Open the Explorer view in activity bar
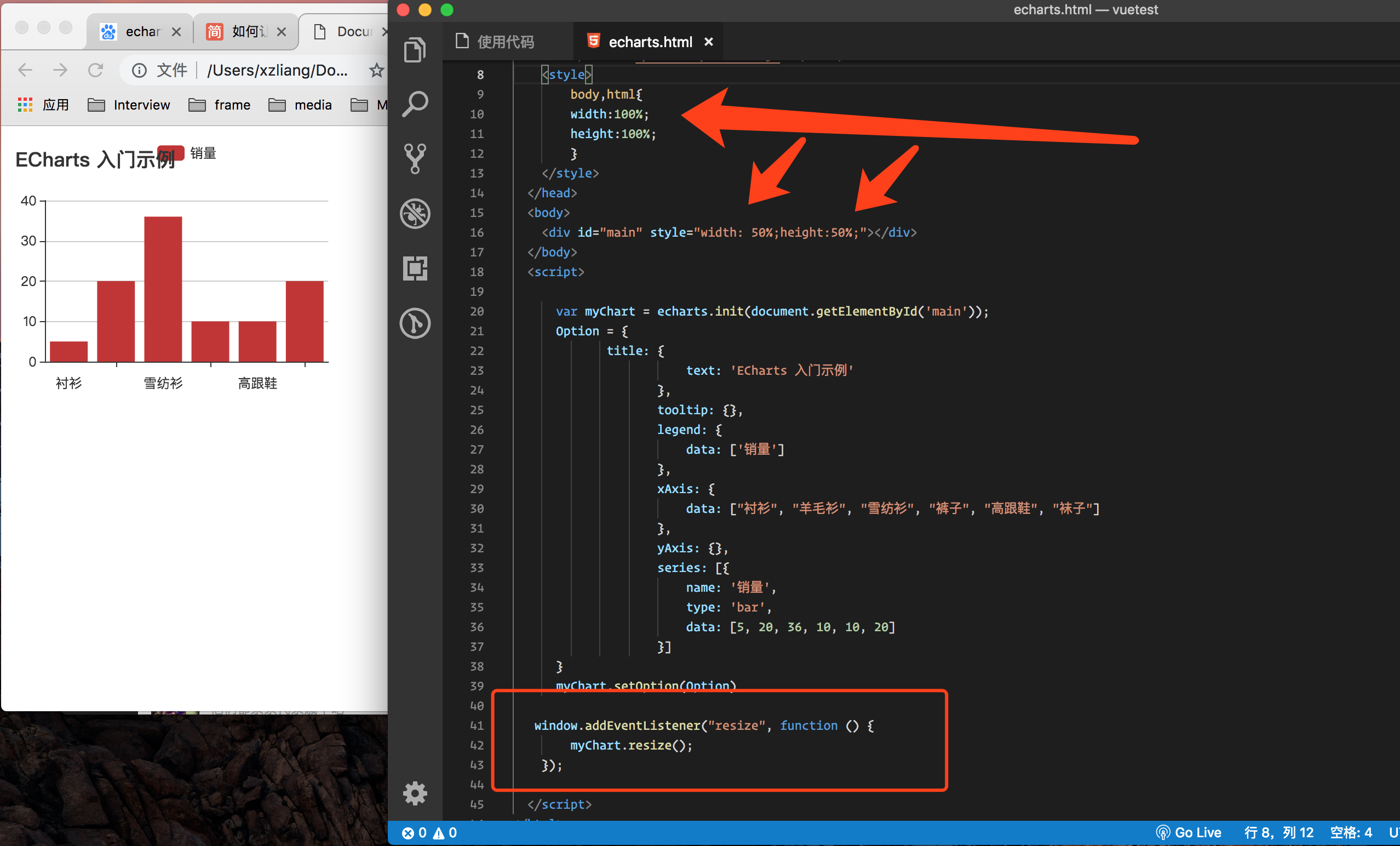 pyautogui.click(x=415, y=50)
